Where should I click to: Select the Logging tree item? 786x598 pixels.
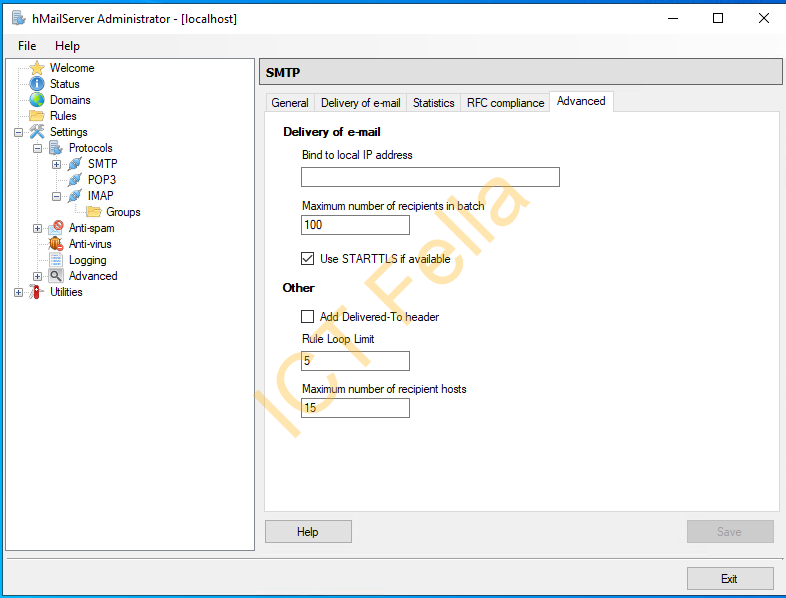tap(87, 260)
